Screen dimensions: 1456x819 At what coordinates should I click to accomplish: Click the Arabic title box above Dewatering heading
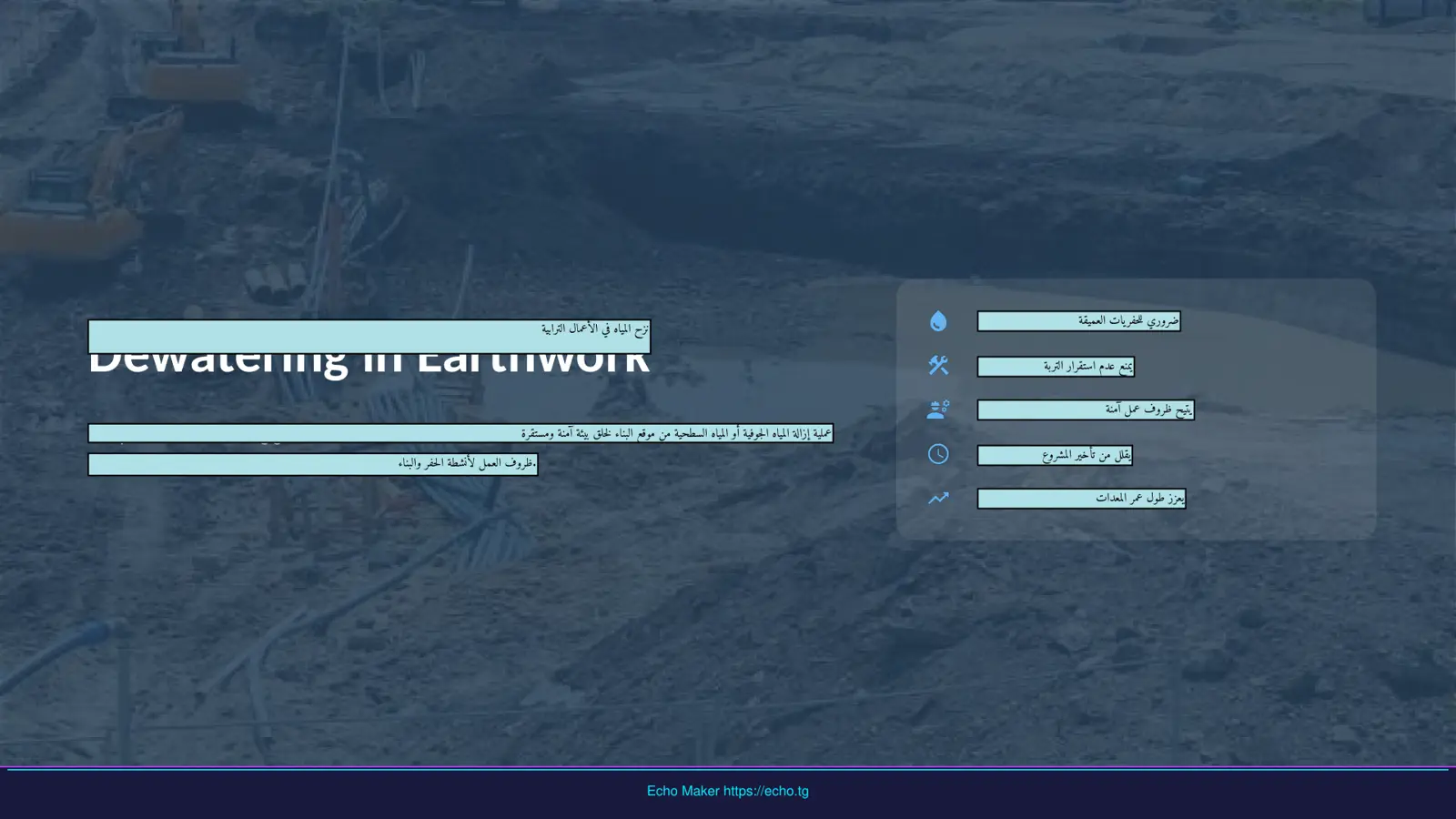369,337
